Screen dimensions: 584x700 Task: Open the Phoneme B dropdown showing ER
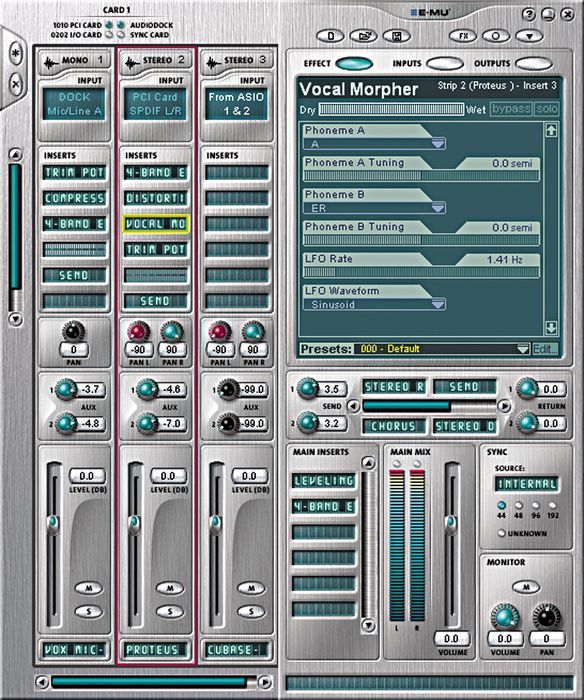(374, 208)
